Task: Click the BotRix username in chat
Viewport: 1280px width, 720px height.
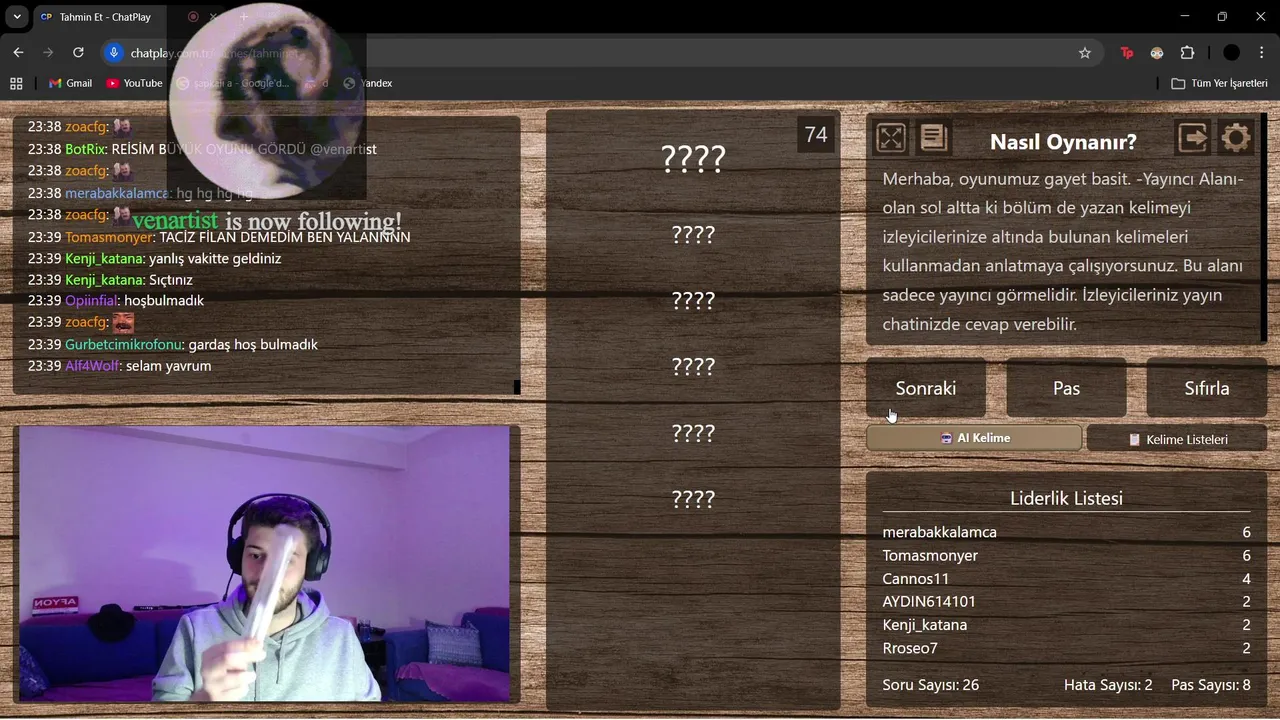Action: pos(85,149)
